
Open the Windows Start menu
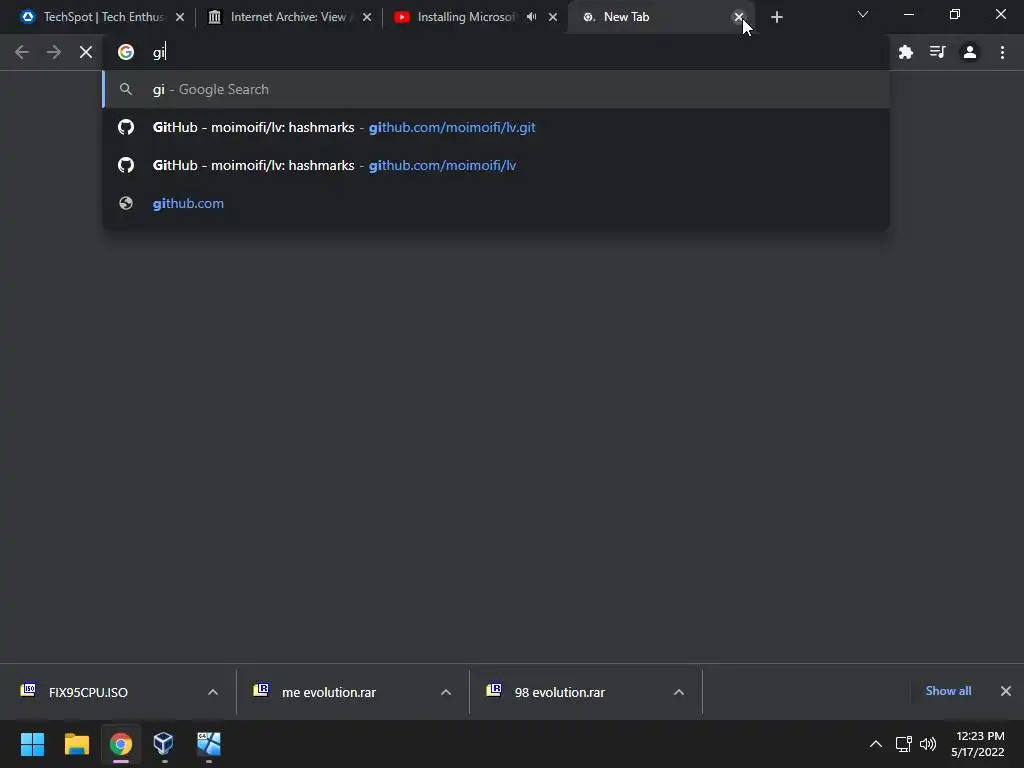point(32,744)
